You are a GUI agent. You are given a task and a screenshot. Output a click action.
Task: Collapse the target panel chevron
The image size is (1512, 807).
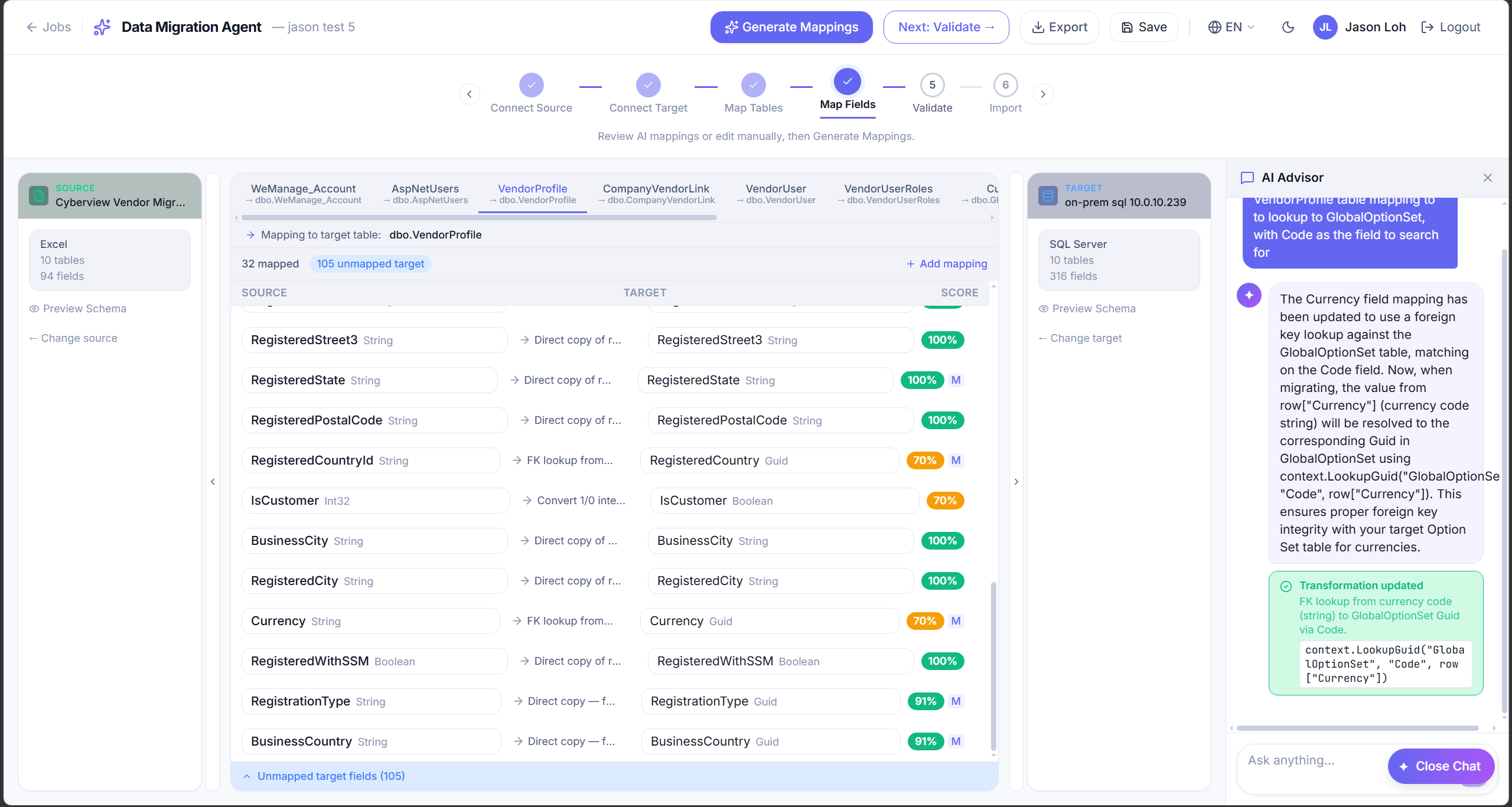pos(1016,482)
